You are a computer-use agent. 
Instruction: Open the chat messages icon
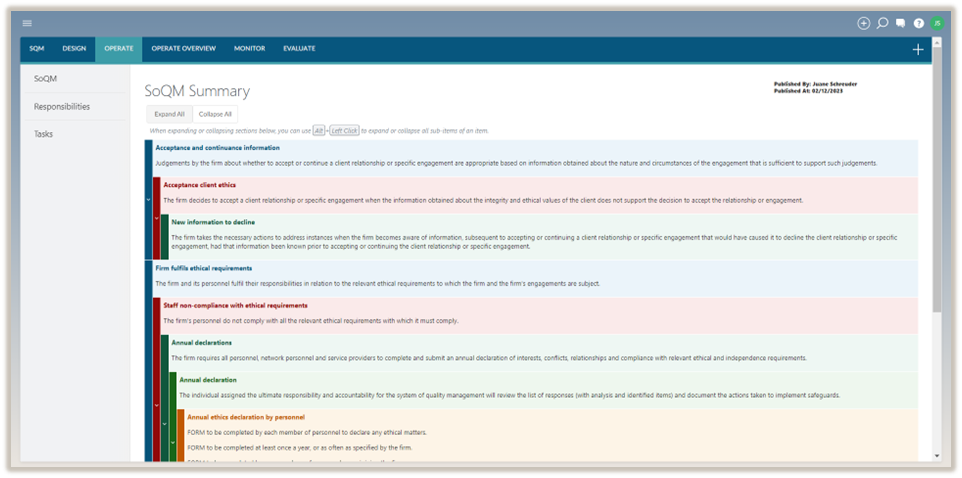point(901,23)
